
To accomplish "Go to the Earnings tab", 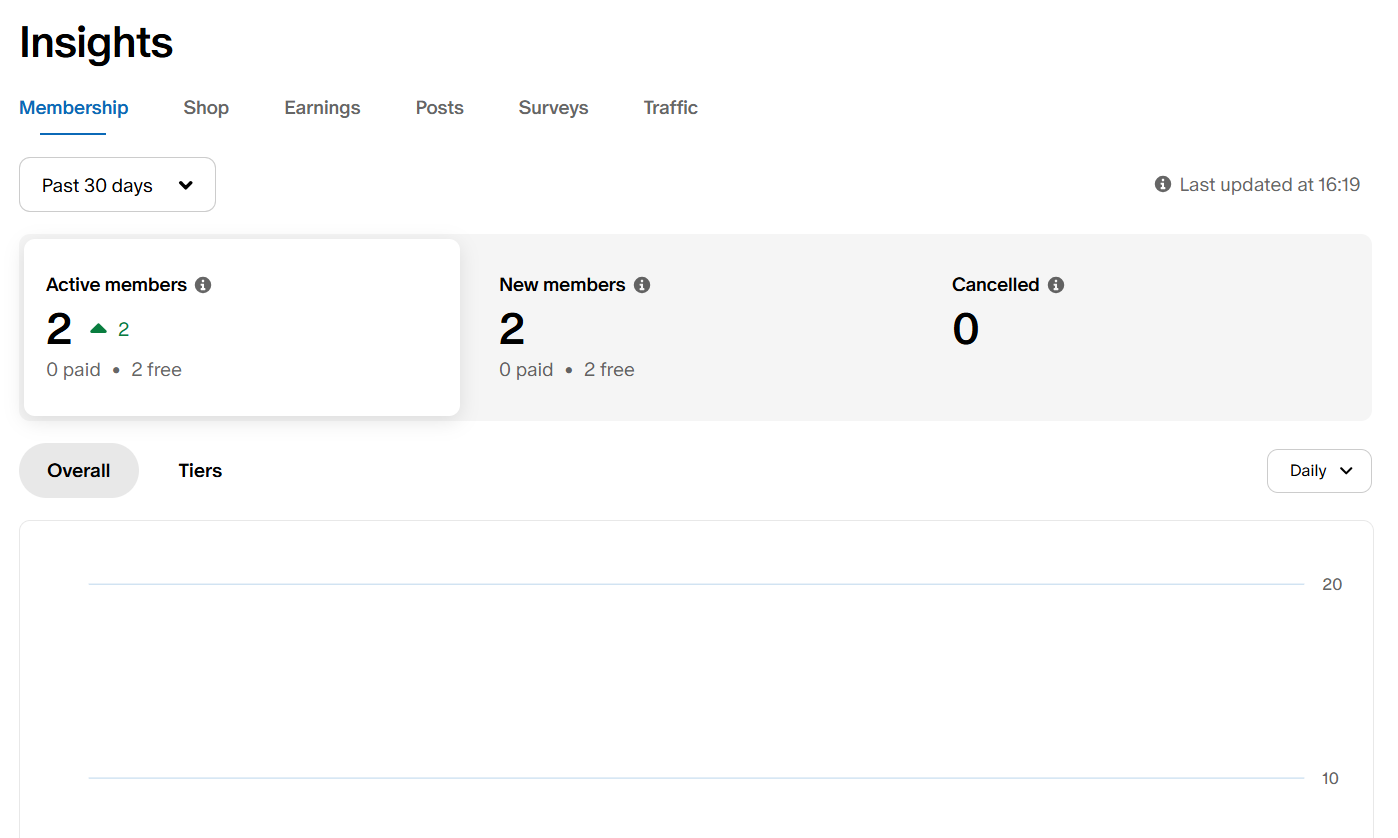I will pyautogui.click(x=322, y=108).
